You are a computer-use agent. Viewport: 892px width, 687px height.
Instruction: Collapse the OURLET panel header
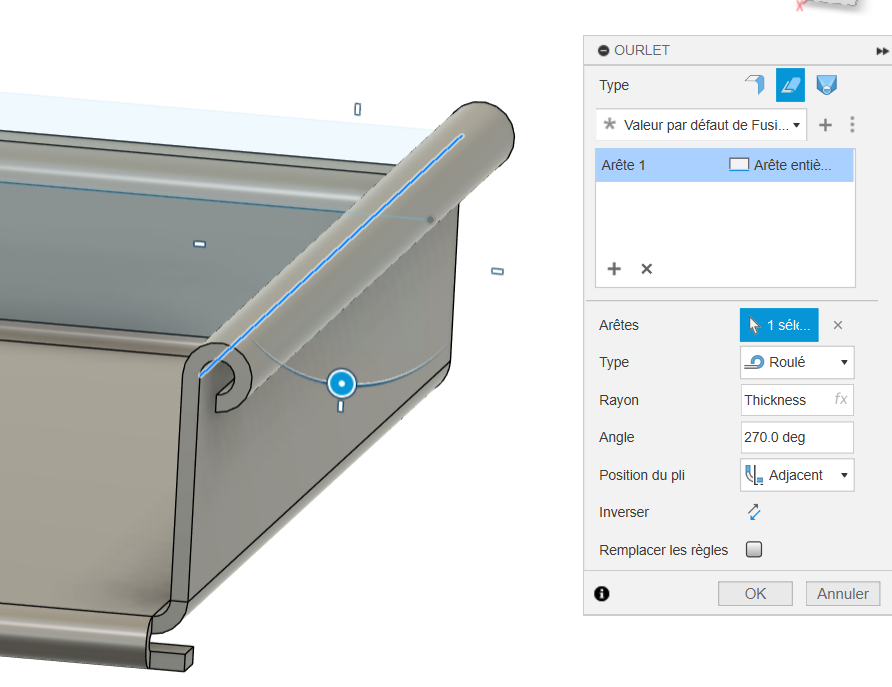tap(603, 51)
